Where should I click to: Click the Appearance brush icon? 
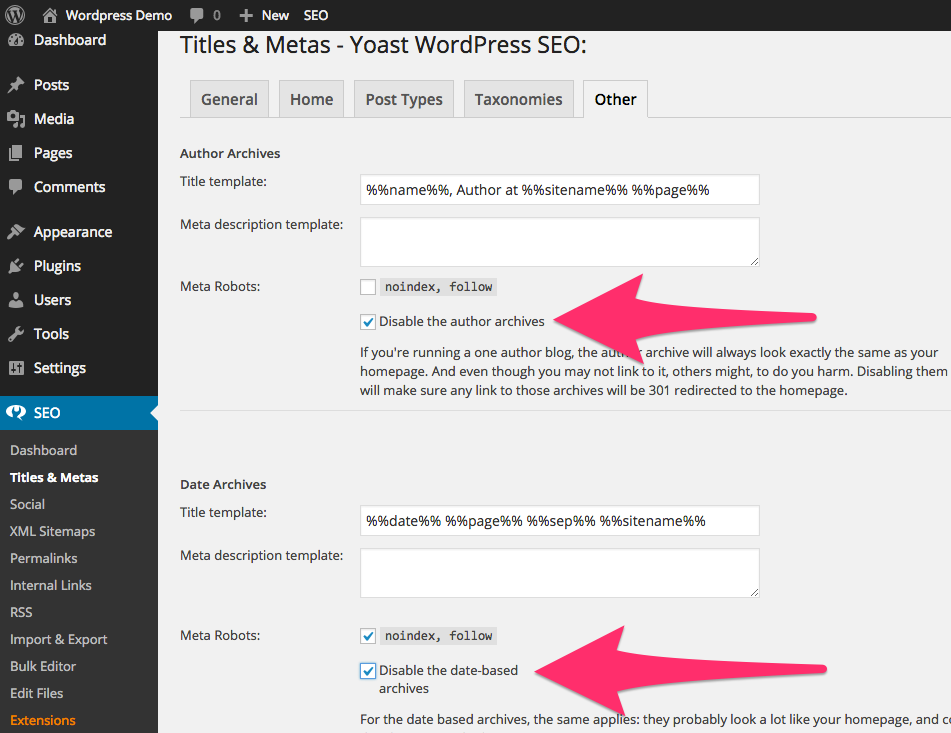pos(16,232)
